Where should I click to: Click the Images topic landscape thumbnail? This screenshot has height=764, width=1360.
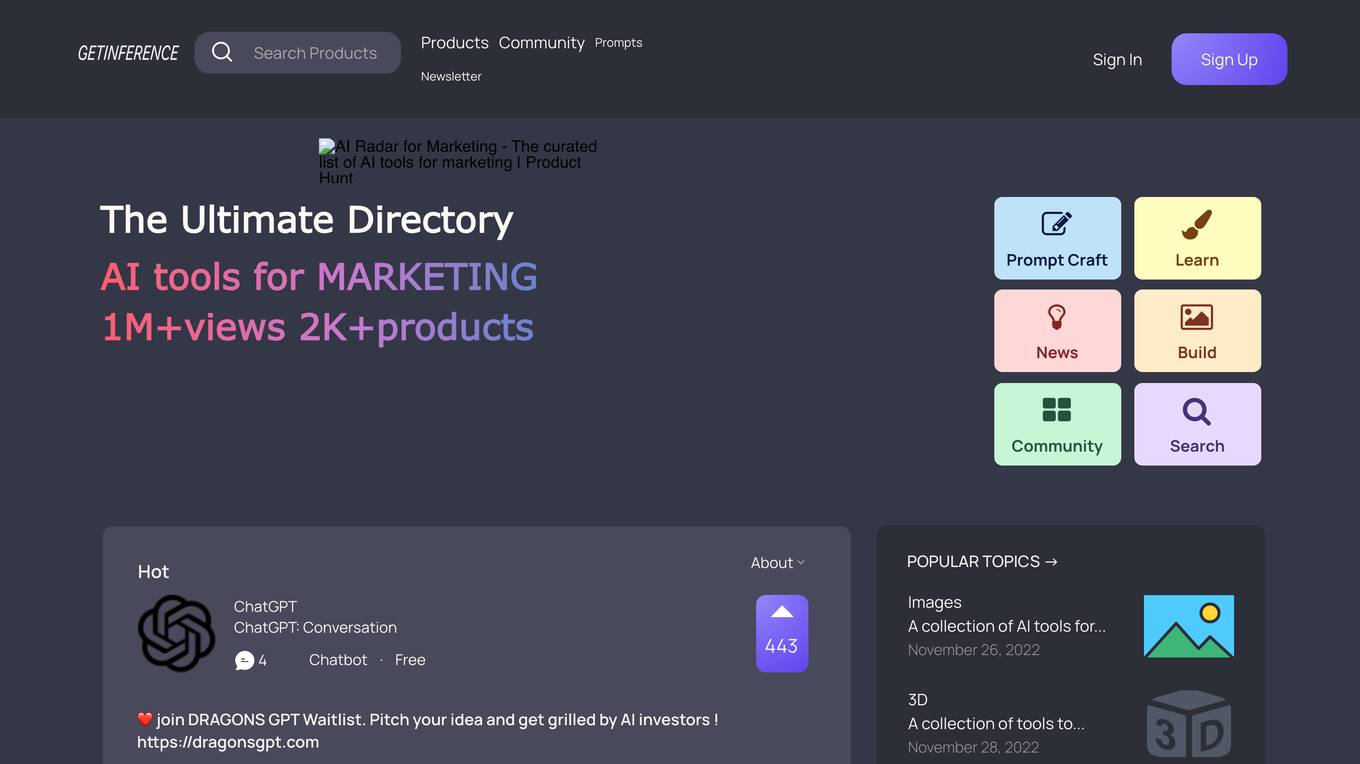click(x=1189, y=626)
